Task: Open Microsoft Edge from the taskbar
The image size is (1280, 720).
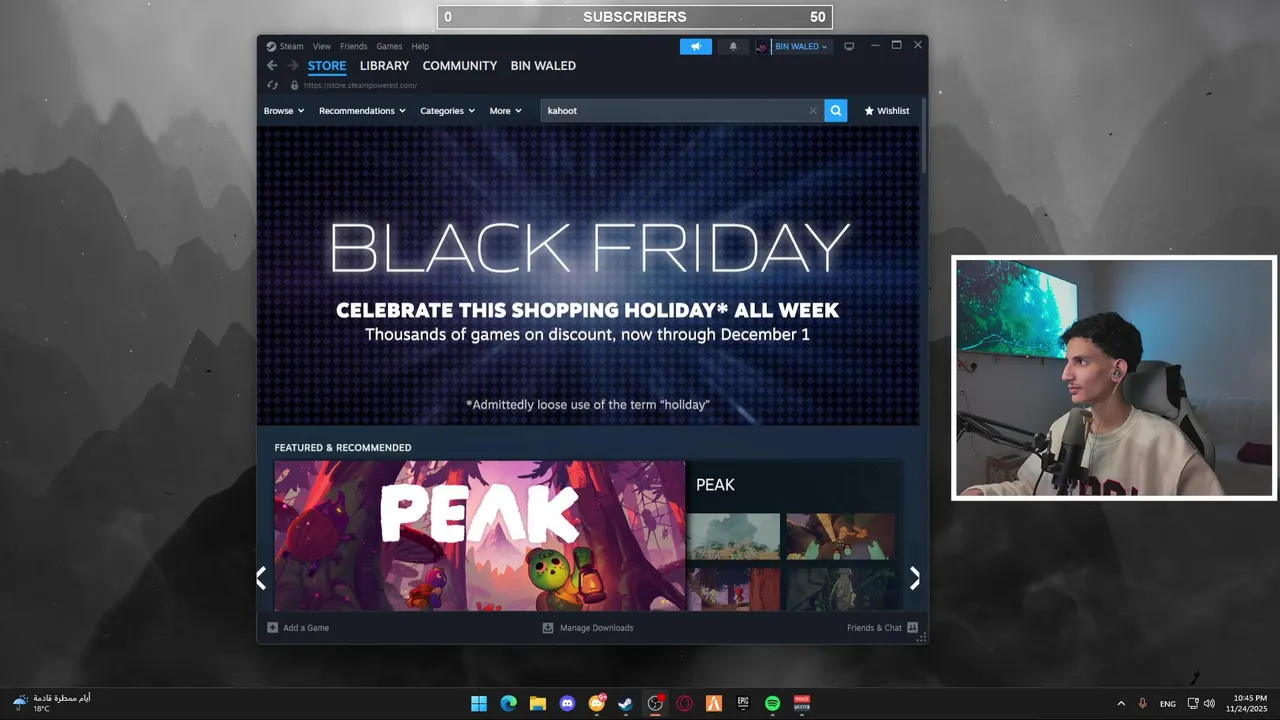Action: pyautogui.click(x=508, y=704)
